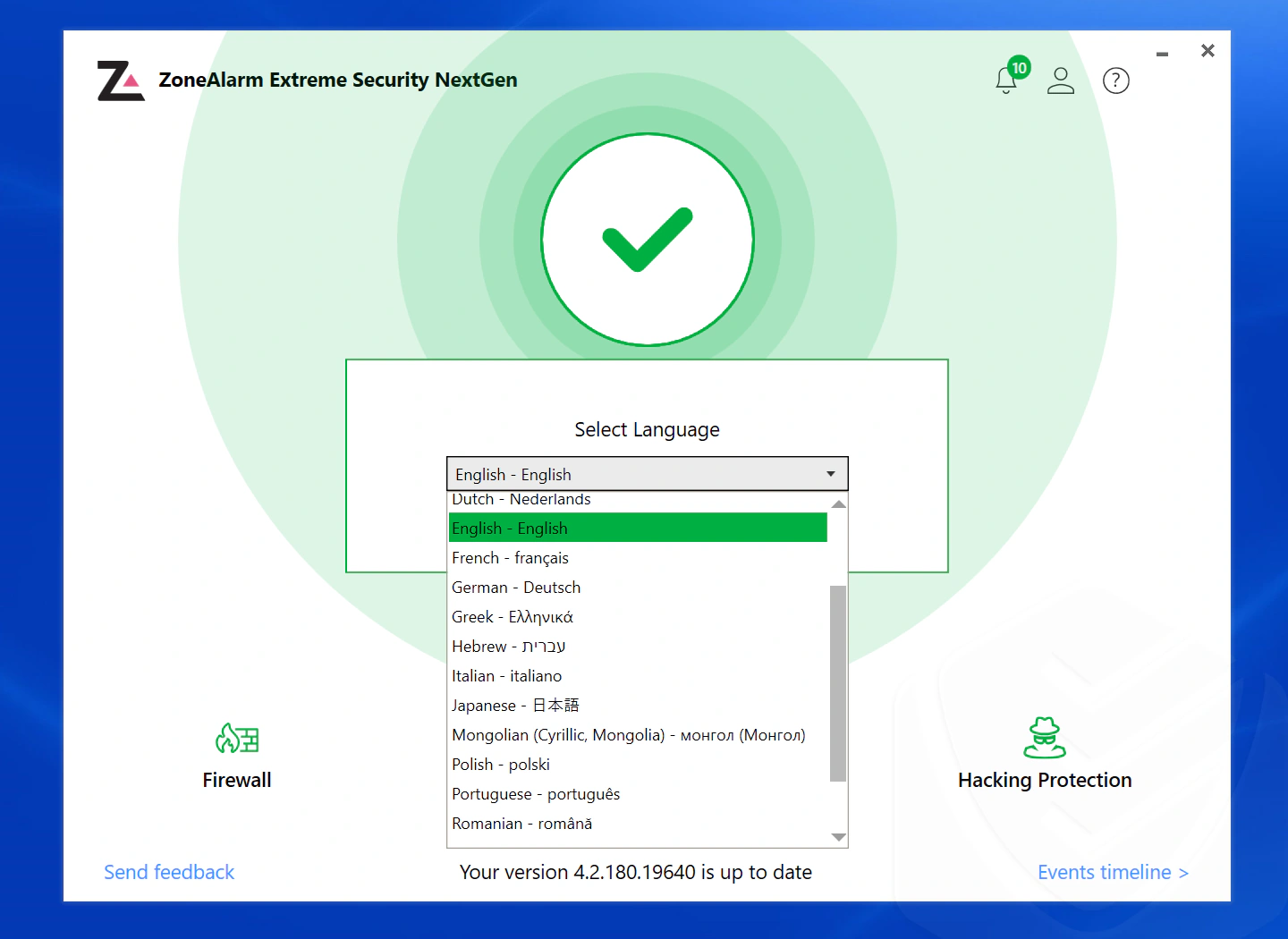This screenshot has width=1288, height=939.
Task: Click the Firewall label
Action: point(237,780)
